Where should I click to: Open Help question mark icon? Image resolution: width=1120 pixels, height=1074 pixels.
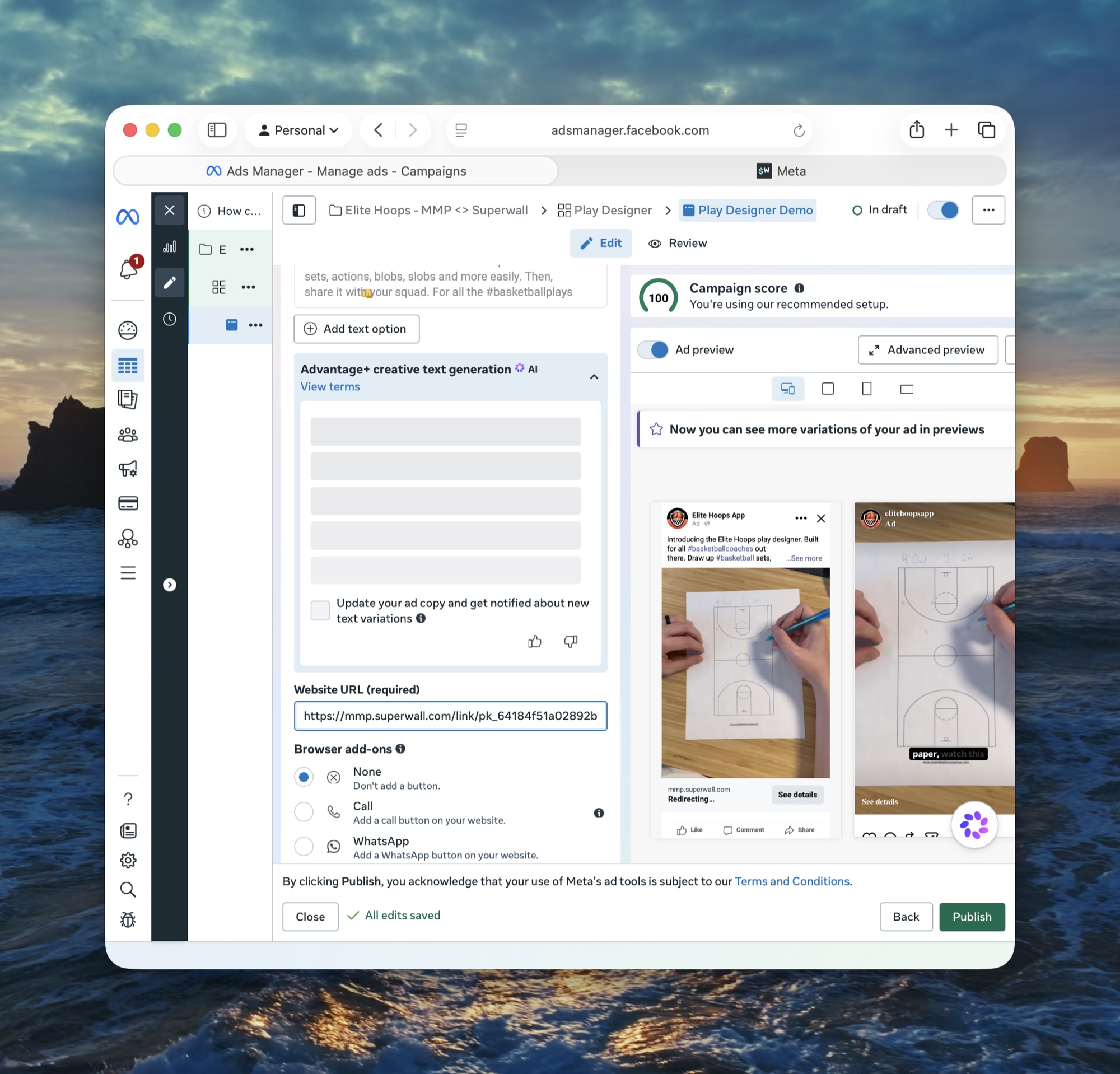point(128,799)
